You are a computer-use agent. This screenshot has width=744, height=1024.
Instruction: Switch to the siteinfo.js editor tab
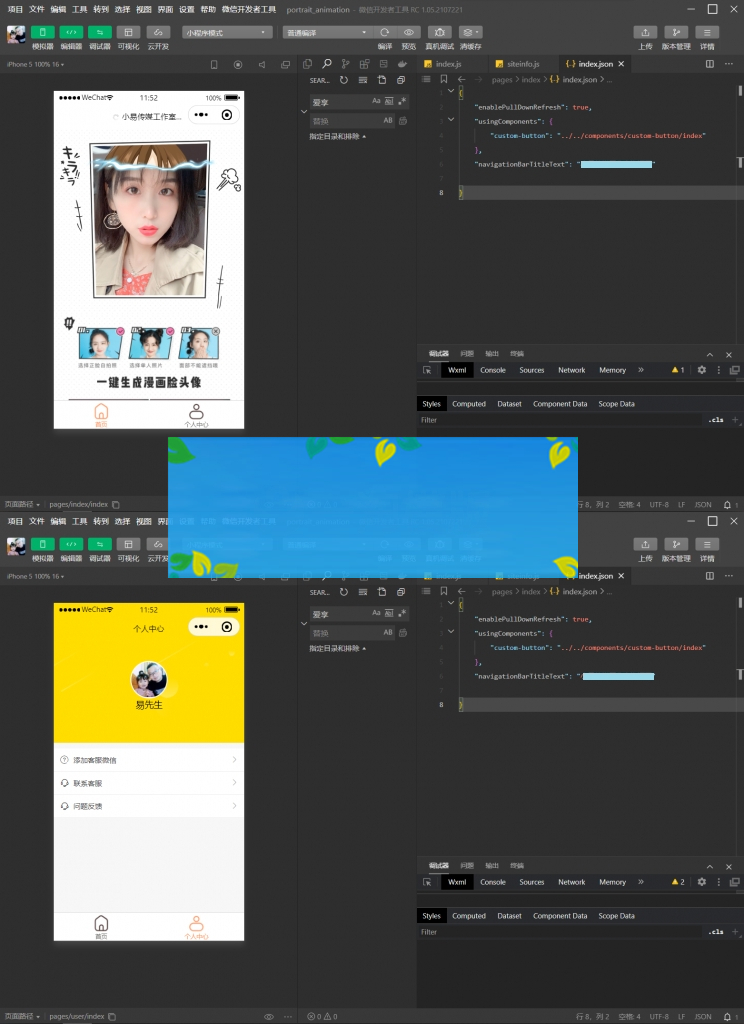pyautogui.click(x=520, y=64)
